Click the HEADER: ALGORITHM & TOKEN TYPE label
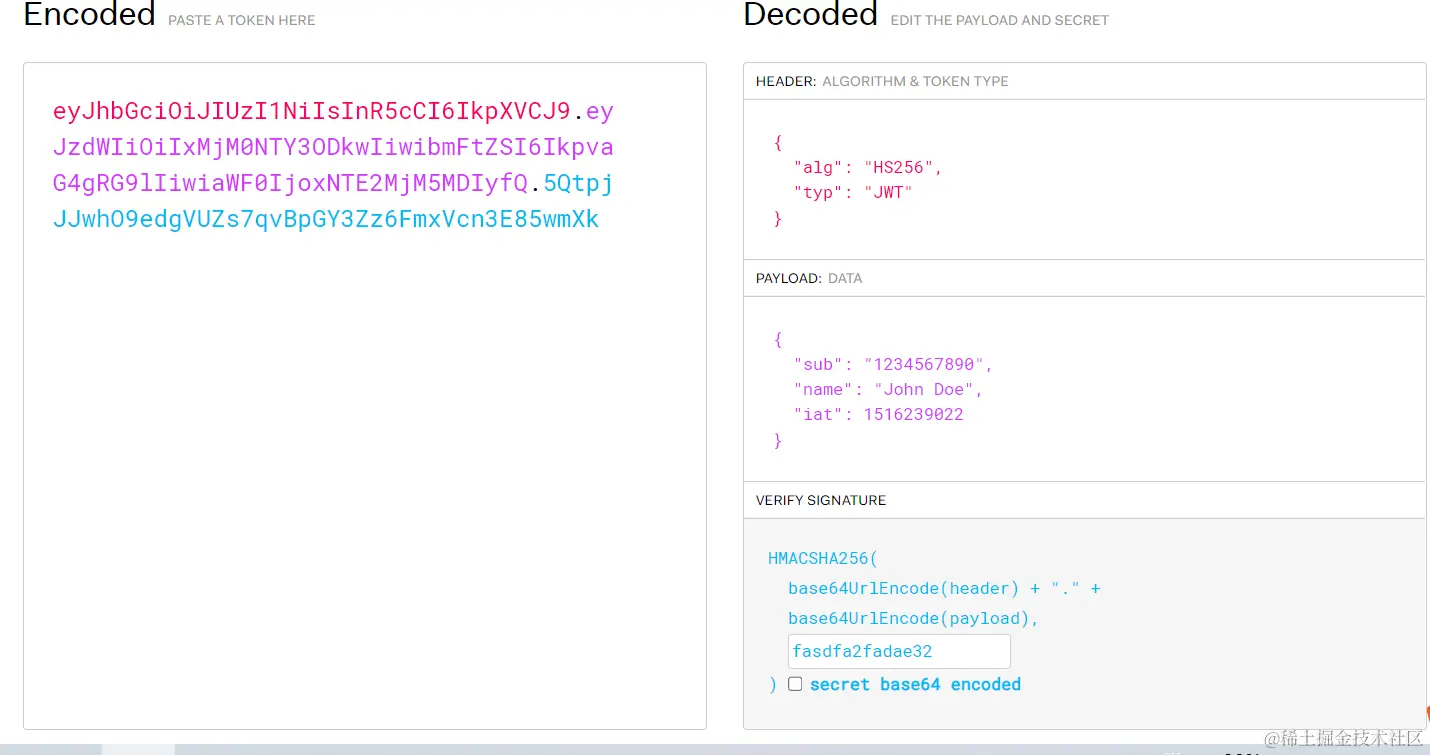 point(881,81)
